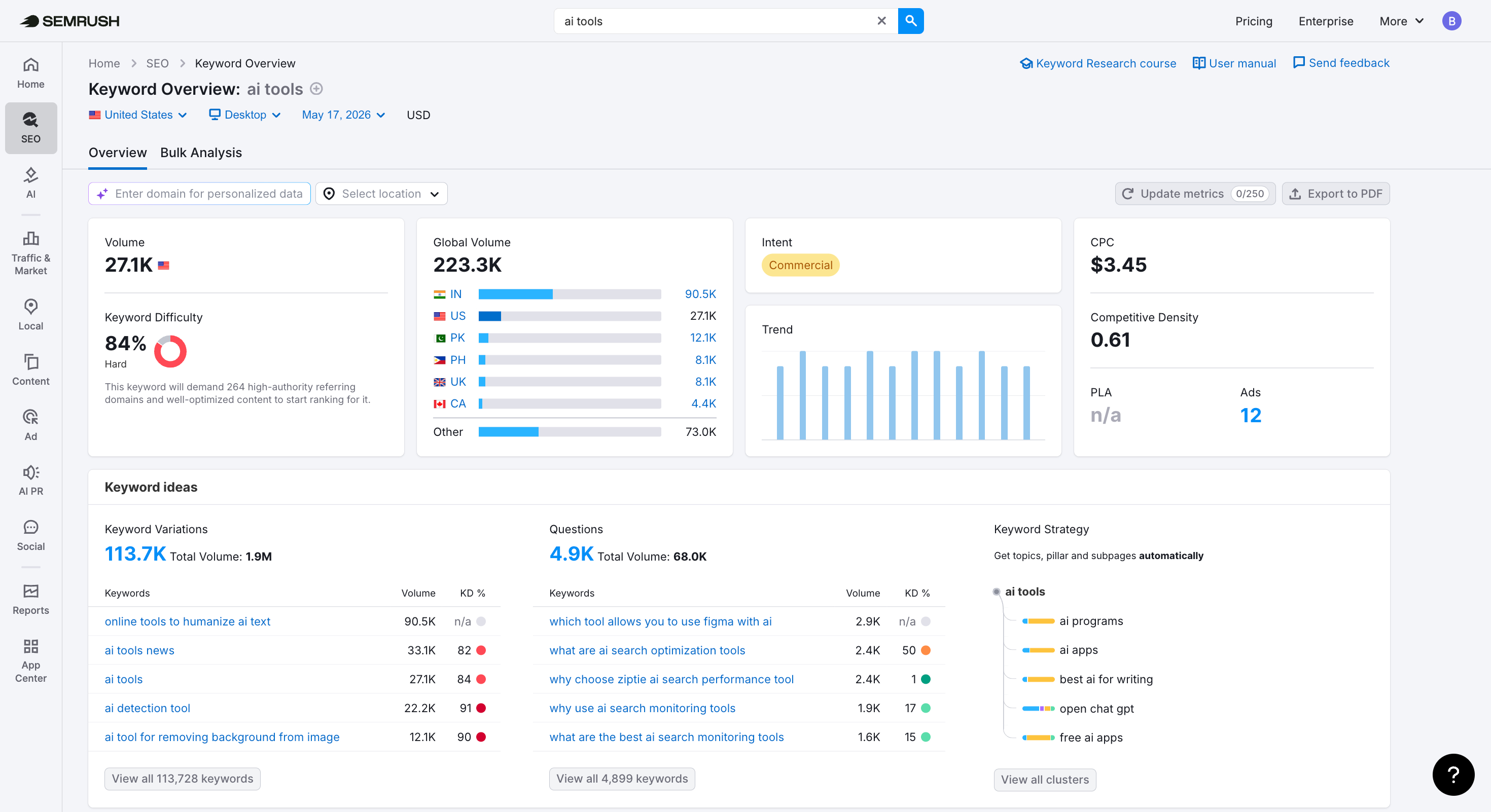The image size is (1491, 812).
Task: Open the Local sidebar section
Action: pyautogui.click(x=30, y=315)
